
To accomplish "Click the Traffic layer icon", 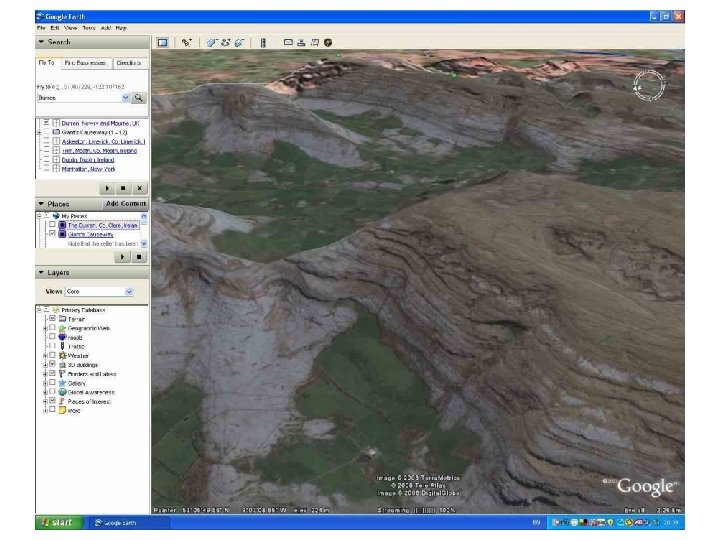I will click(63, 346).
